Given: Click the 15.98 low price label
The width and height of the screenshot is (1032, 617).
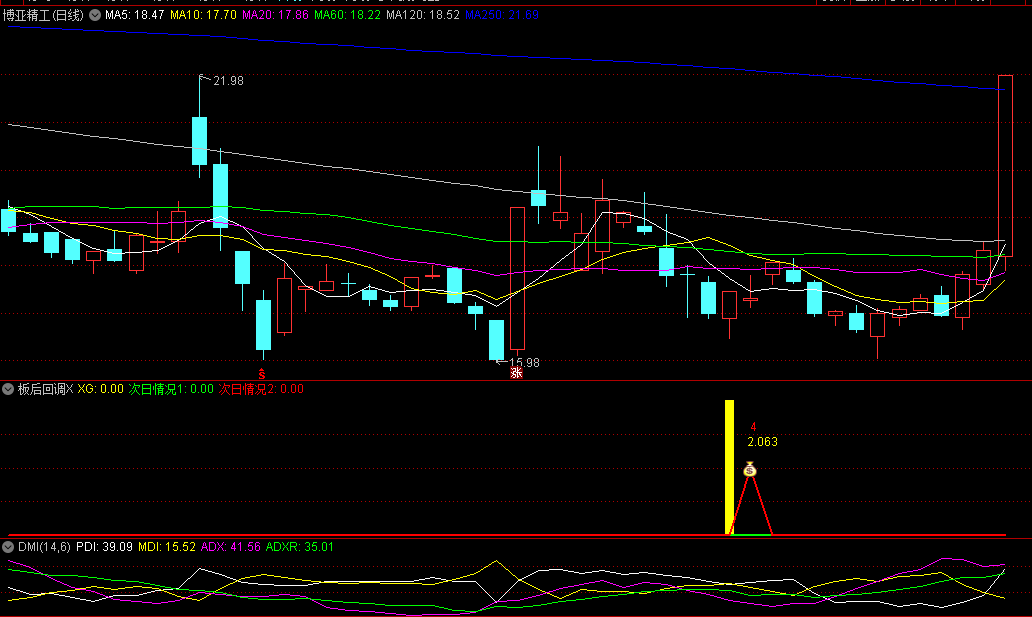Looking at the screenshot, I should (525, 363).
